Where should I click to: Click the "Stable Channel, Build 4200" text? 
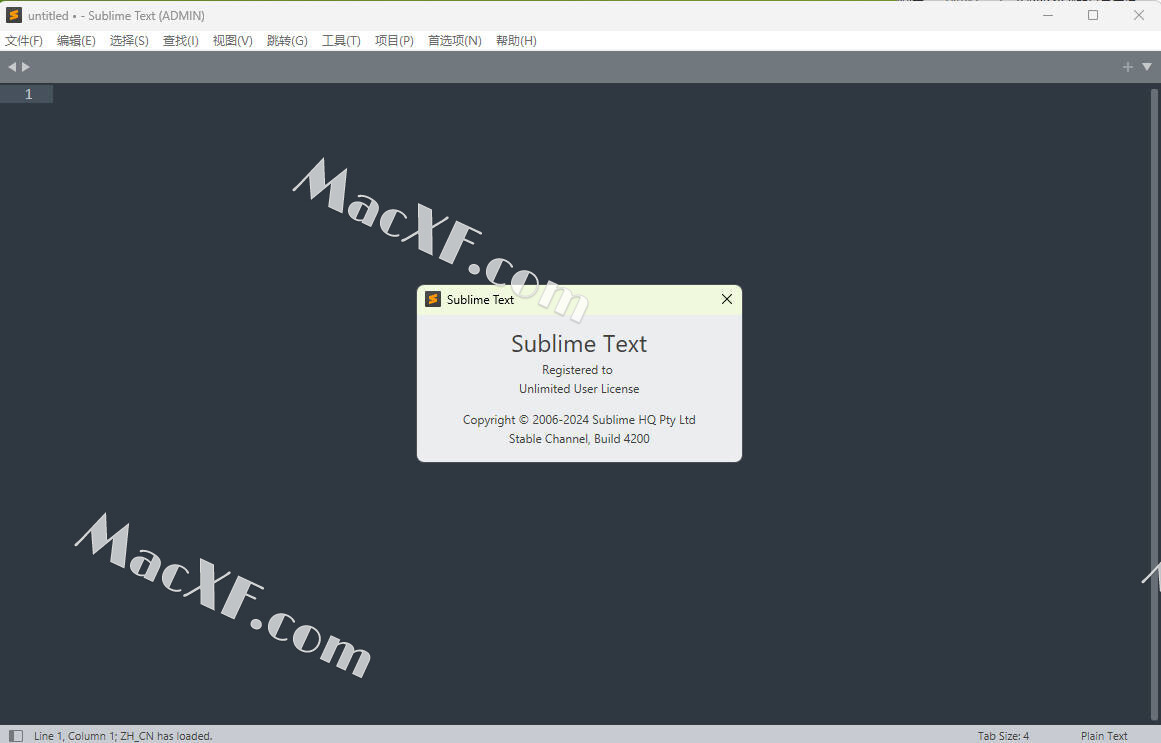(579, 439)
